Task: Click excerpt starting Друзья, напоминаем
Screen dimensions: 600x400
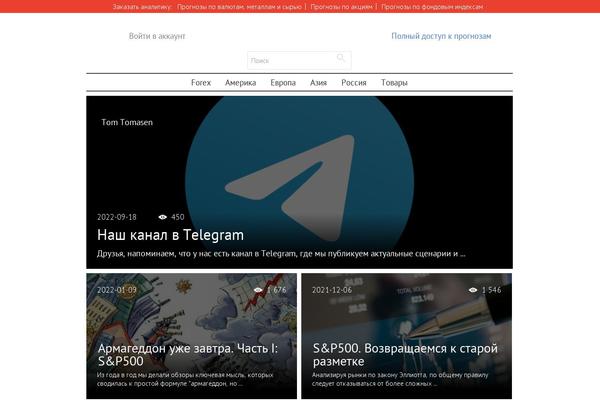Action: [281, 253]
